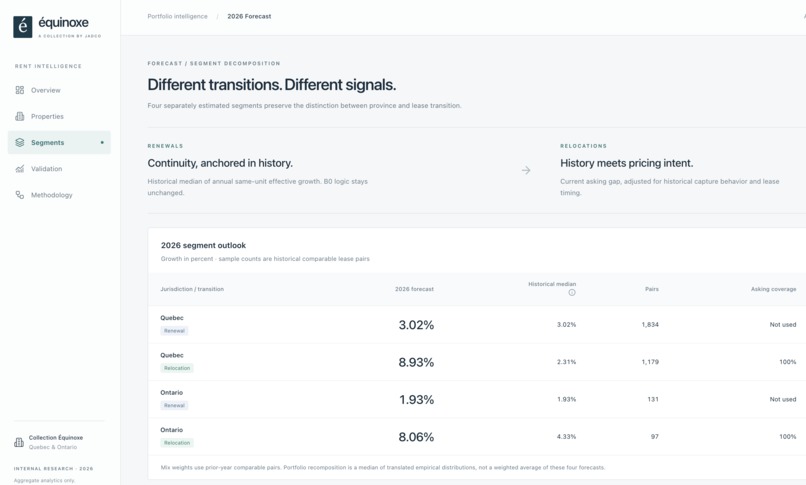Click the Collection Équinoxe building icon
Viewport: 806px width, 485px height.
point(19,442)
